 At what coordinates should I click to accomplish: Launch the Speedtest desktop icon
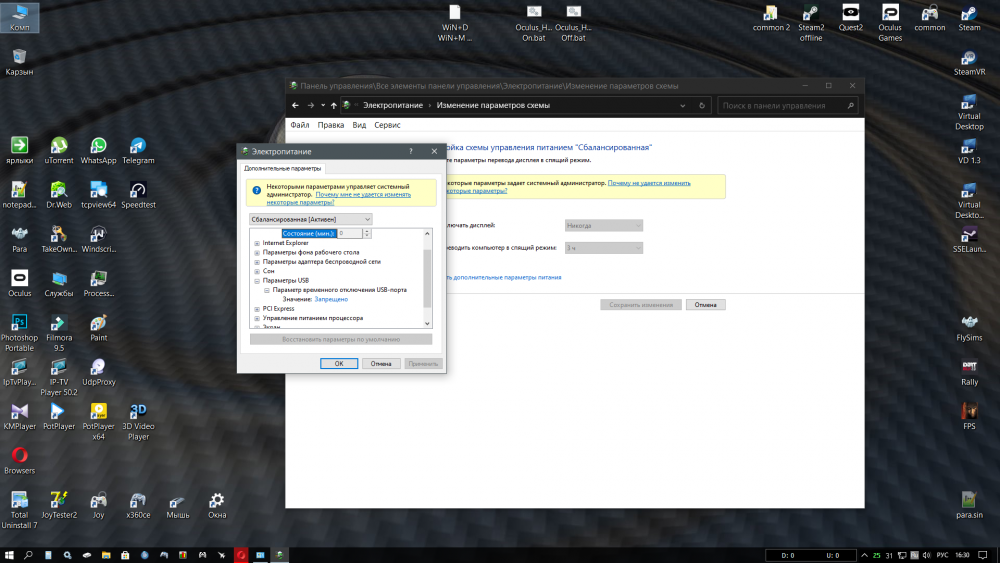138,191
